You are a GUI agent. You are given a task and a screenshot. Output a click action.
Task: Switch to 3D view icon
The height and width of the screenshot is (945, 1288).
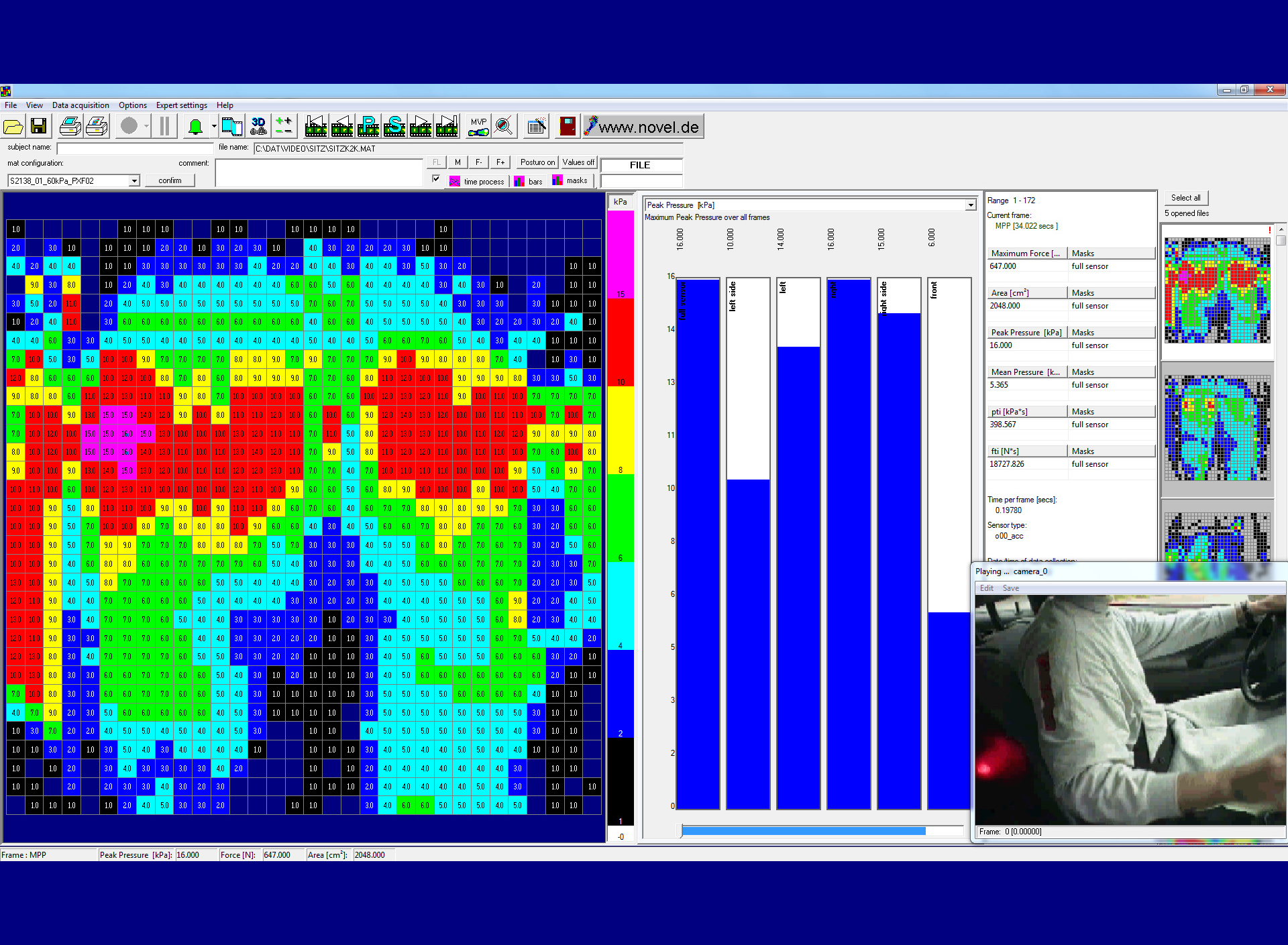click(x=258, y=127)
